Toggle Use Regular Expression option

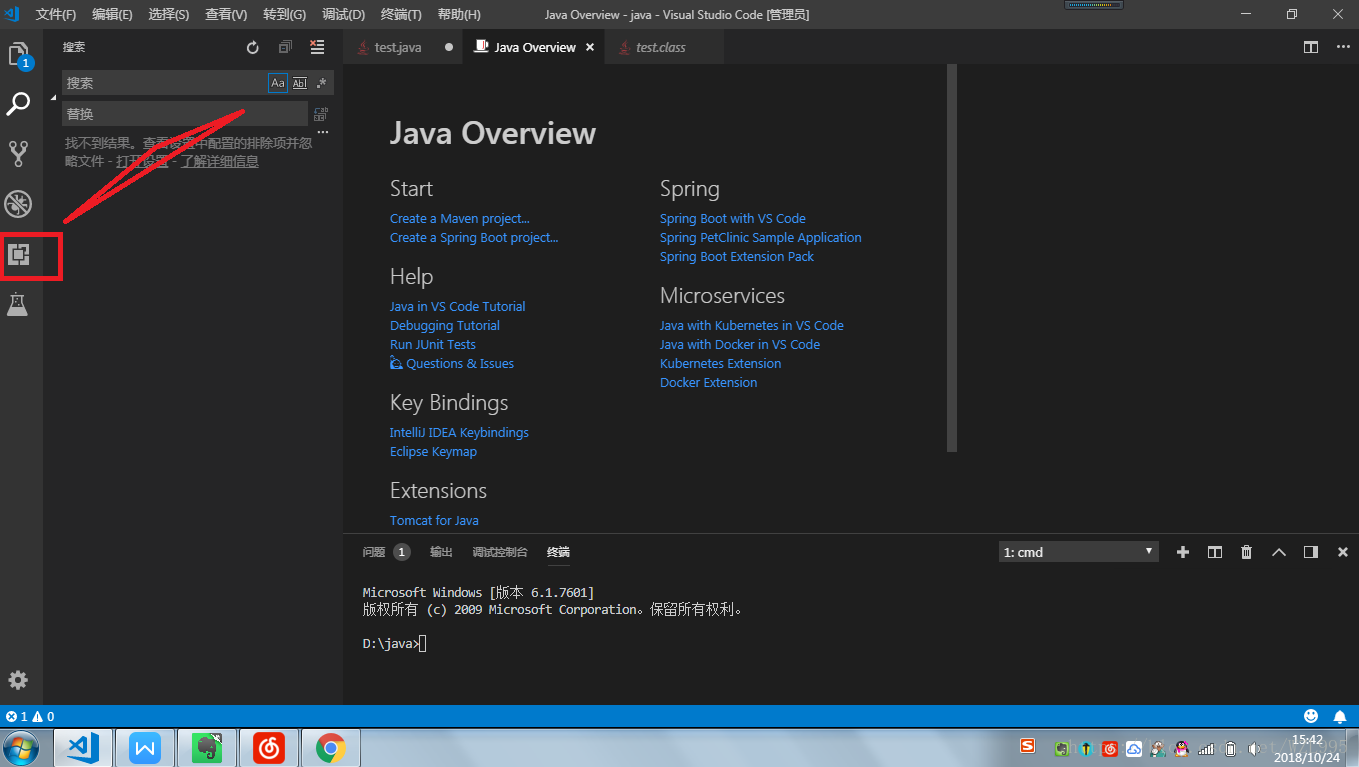[x=321, y=83]
